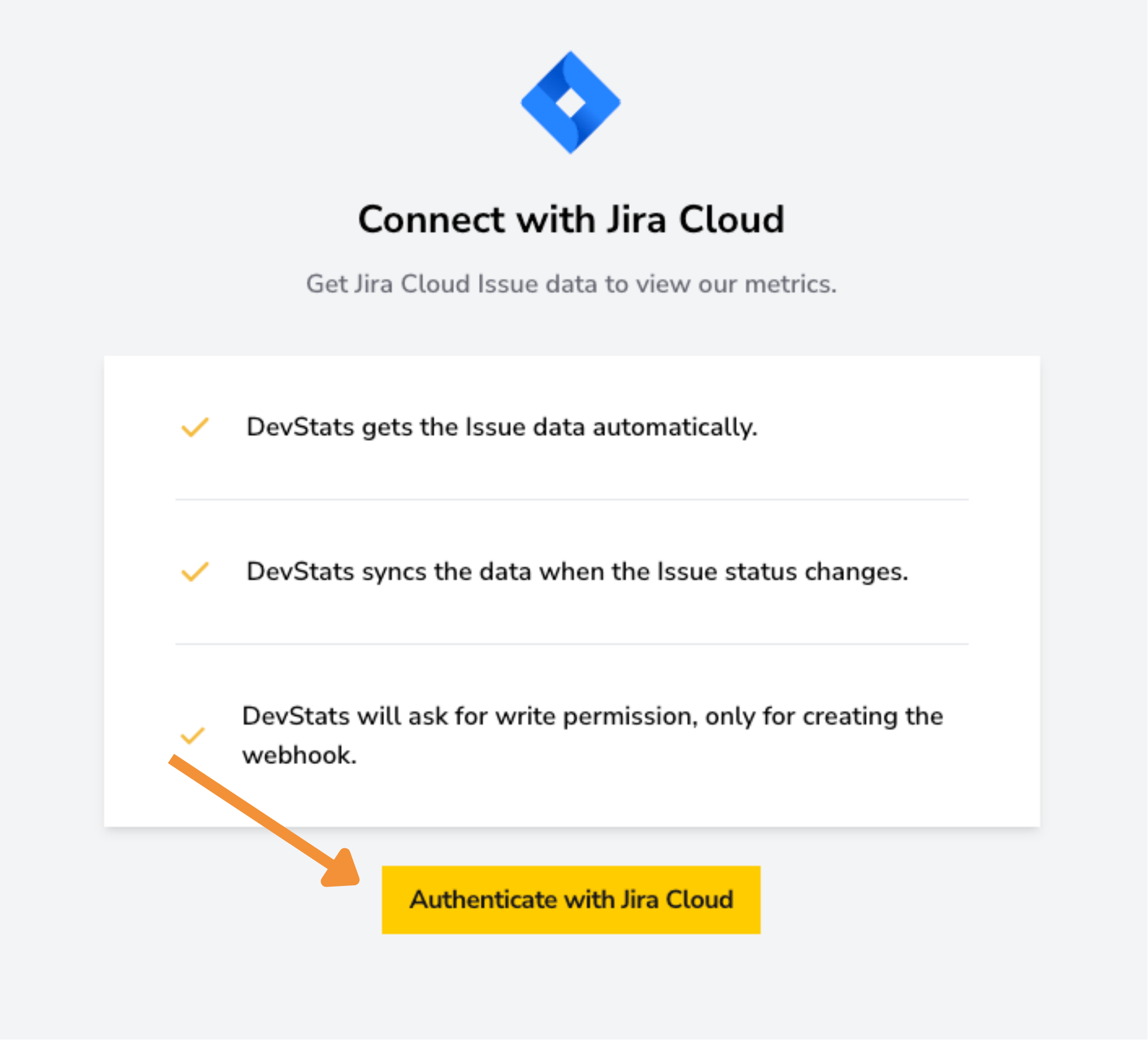
Task: Click the checkmark beside the write permission line
Action: 192,736
